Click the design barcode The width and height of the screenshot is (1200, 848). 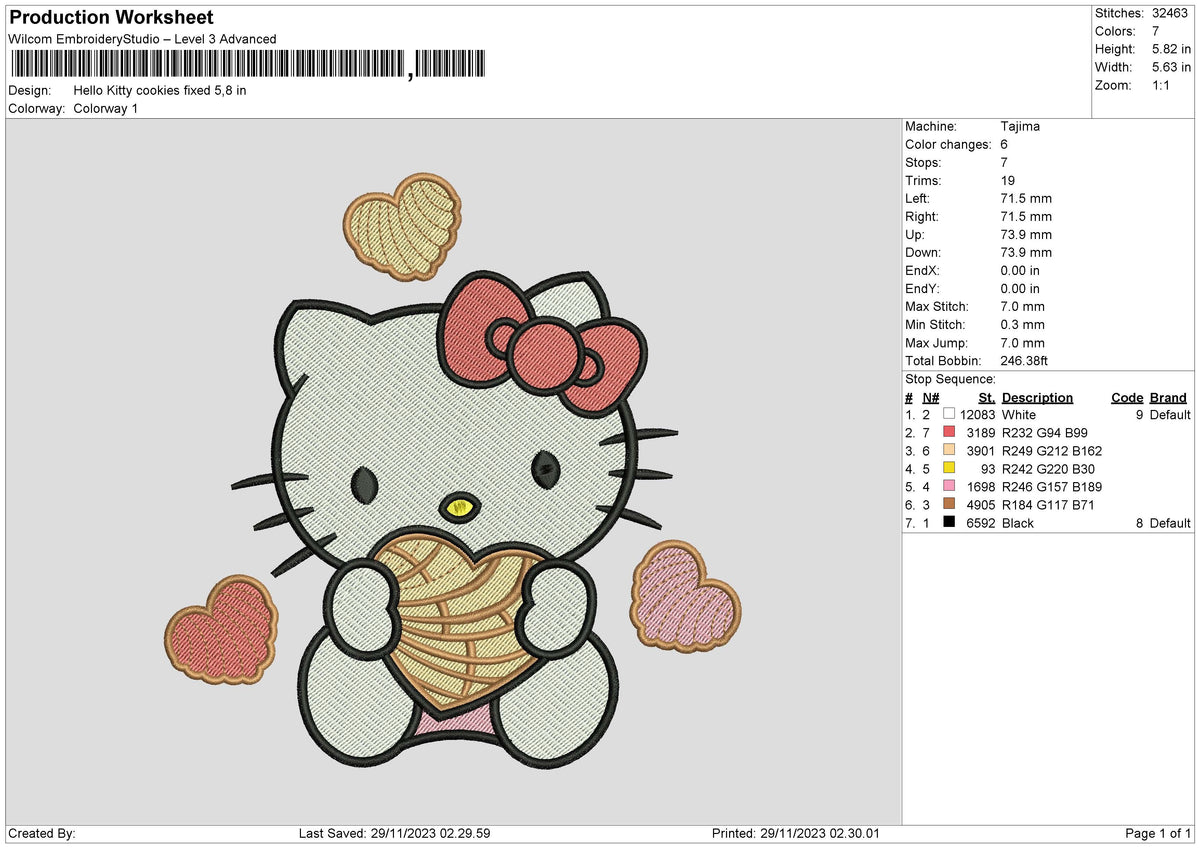tap(248, 65)
